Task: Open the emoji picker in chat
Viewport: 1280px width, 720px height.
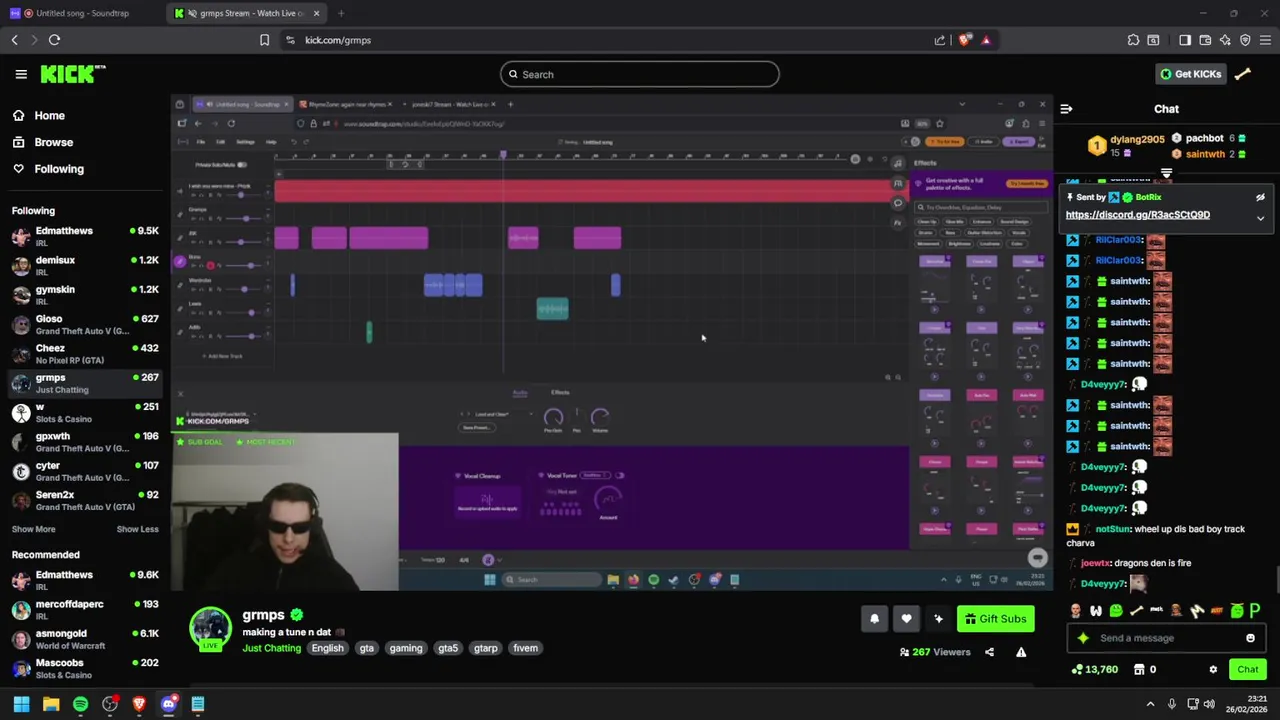Action: point(1250,638)
